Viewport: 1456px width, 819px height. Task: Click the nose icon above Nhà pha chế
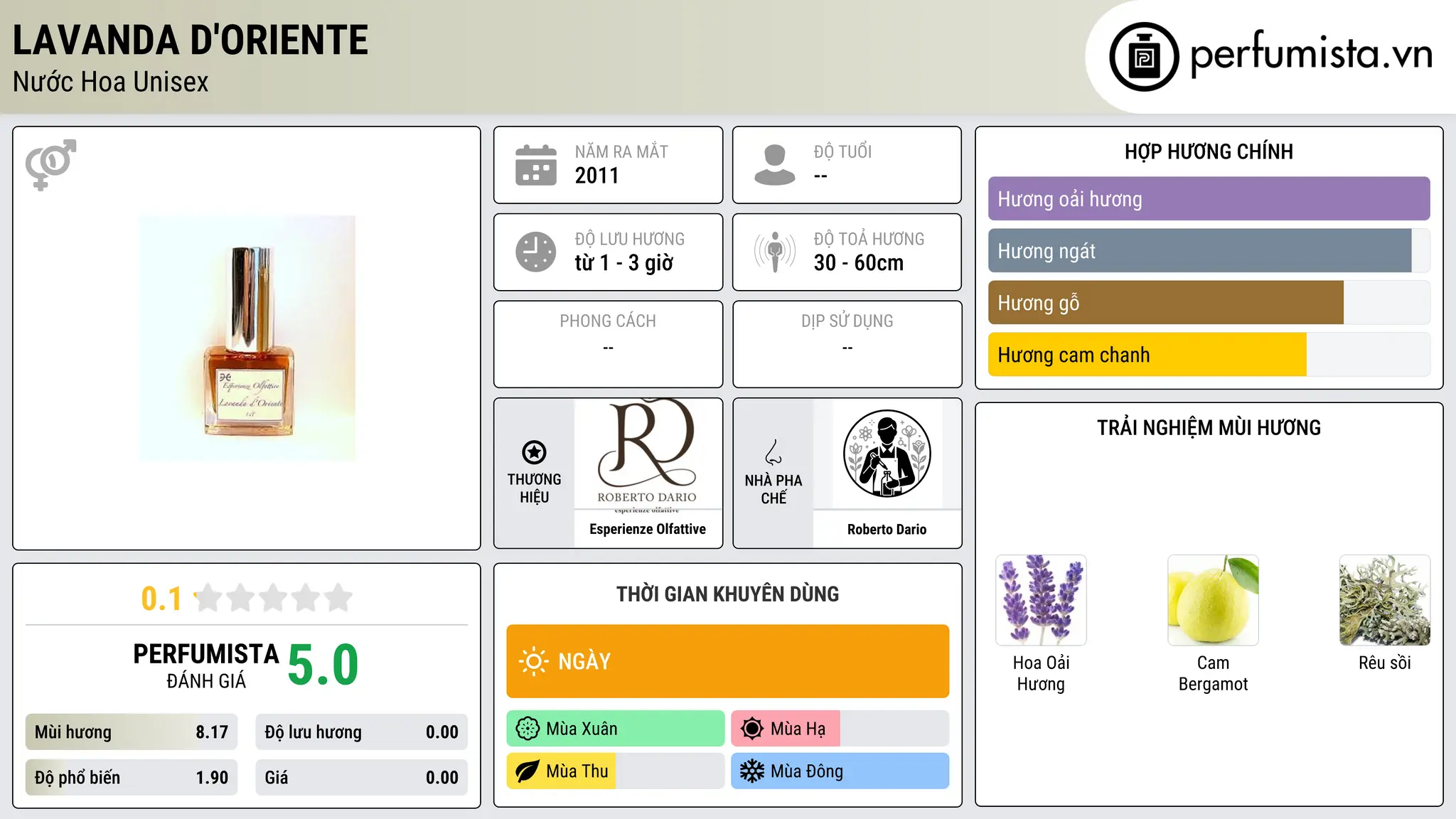tap(773, 452)
